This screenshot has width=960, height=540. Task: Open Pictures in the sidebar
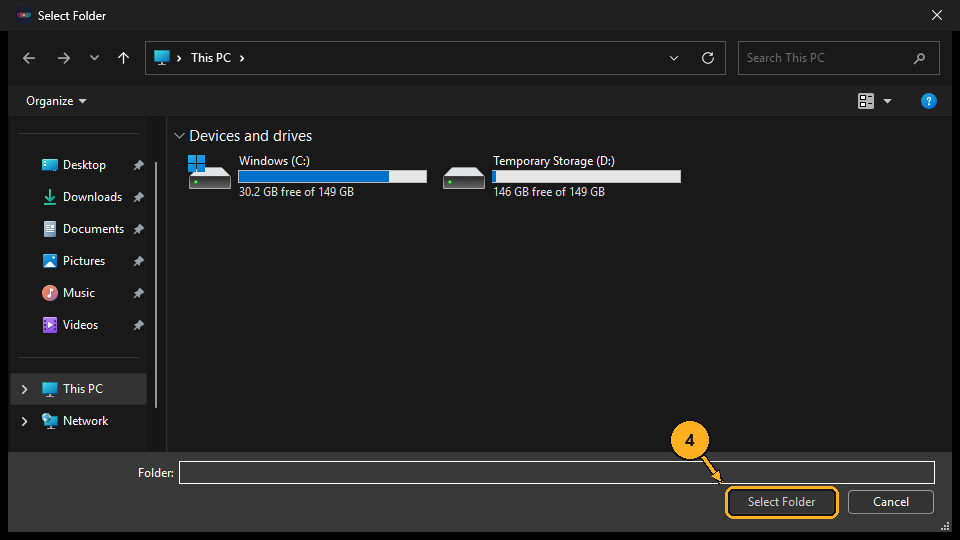point(84,261)
